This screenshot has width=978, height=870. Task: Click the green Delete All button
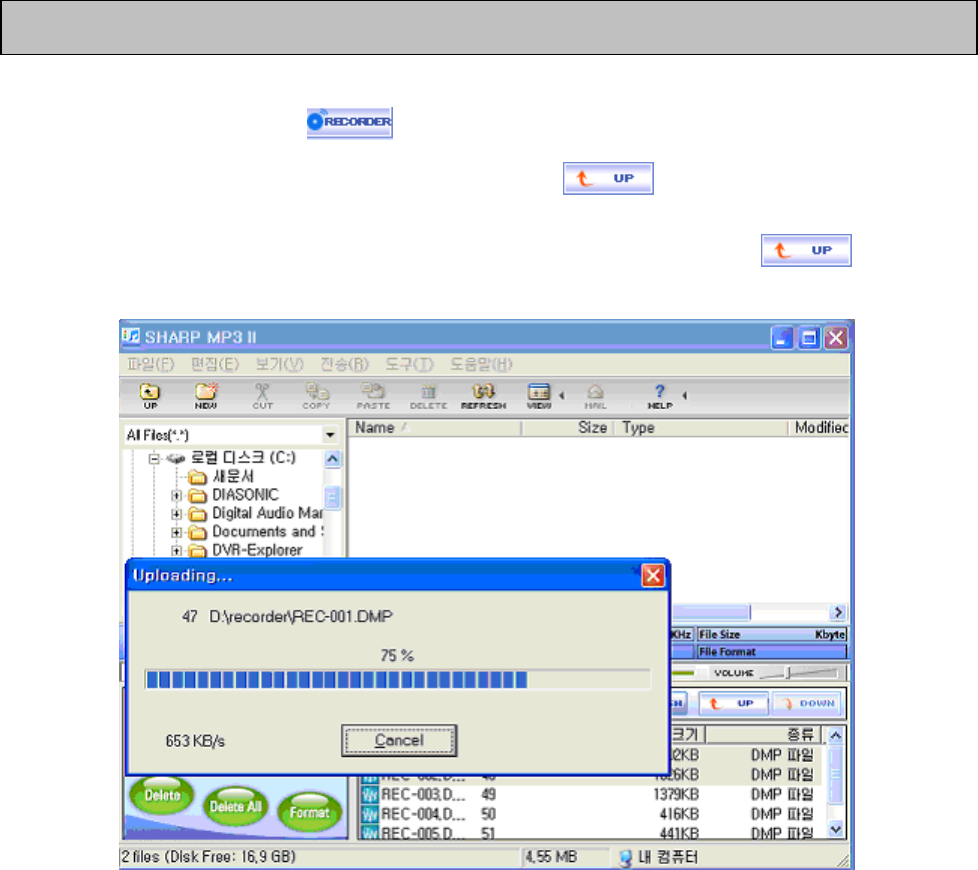coord(235,806)
